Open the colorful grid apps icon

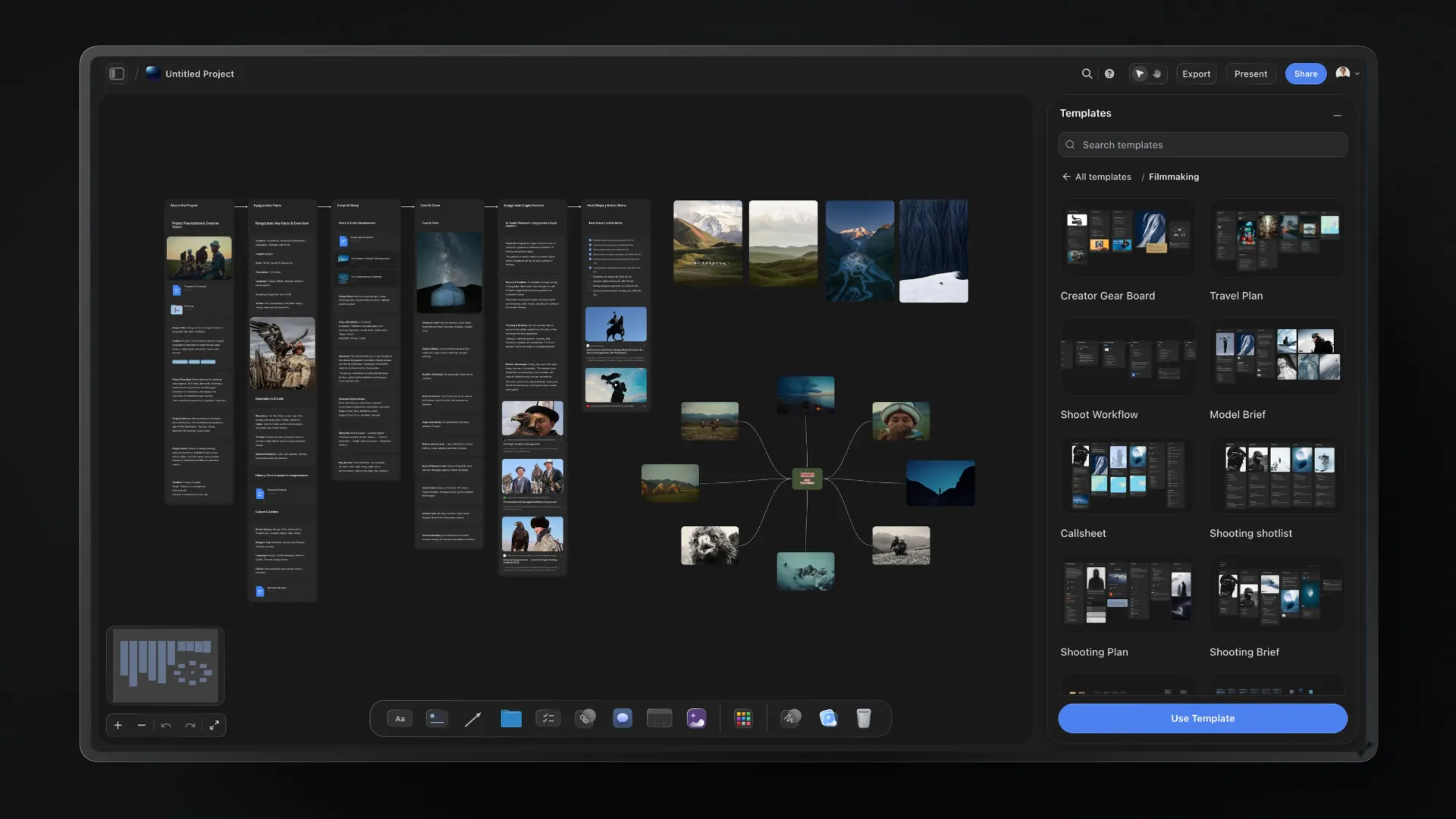743,718
